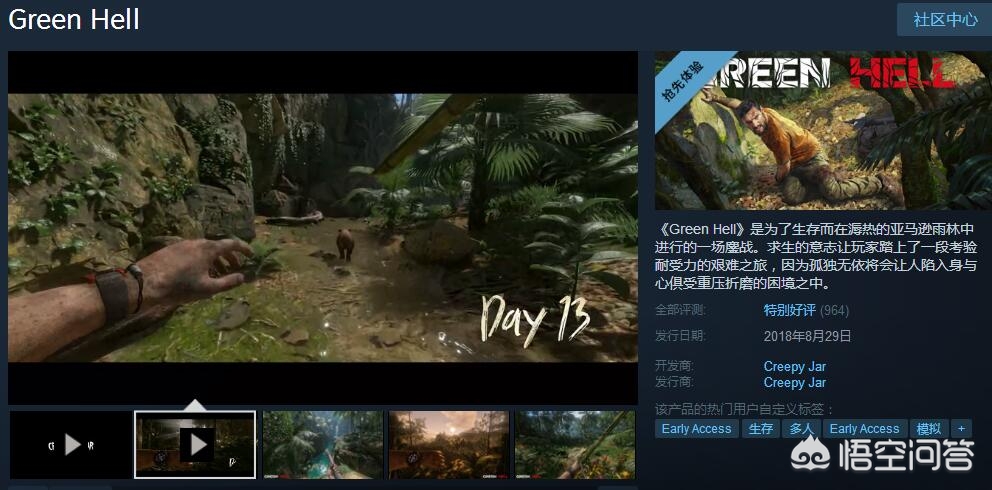Select the first Early Access tag
The height and width of the screenshot is (490, 992).
pyautogui.click(x=696, y=428)
